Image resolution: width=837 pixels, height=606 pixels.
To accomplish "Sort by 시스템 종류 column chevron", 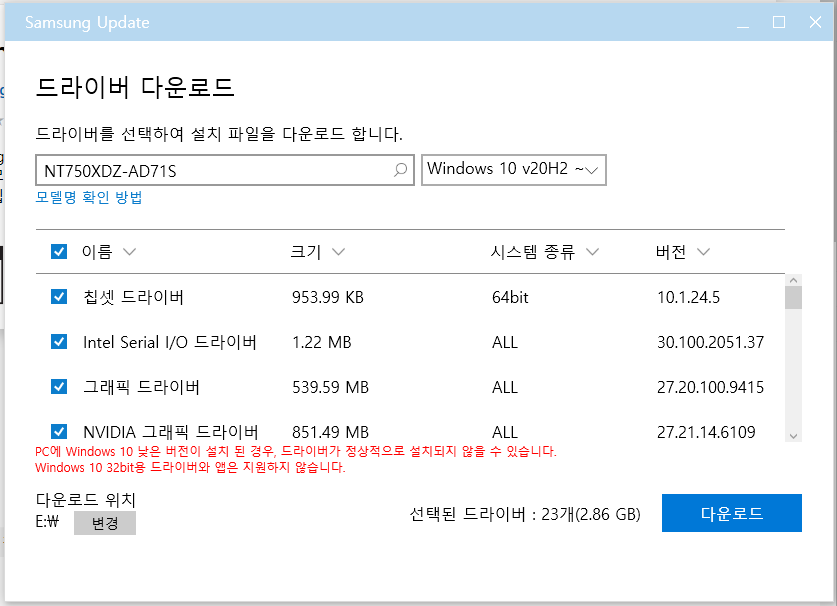I will click(593, 251).
